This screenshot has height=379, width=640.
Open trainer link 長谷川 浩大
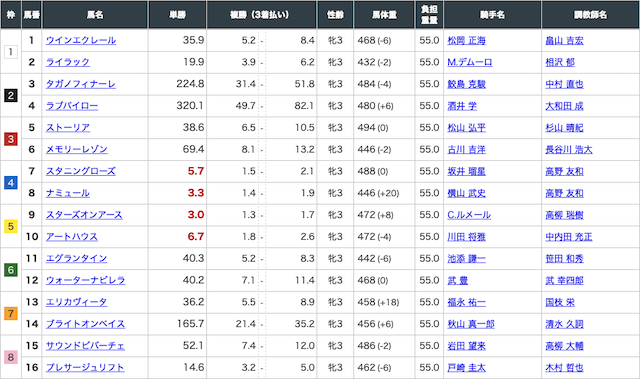coord(569,149)
